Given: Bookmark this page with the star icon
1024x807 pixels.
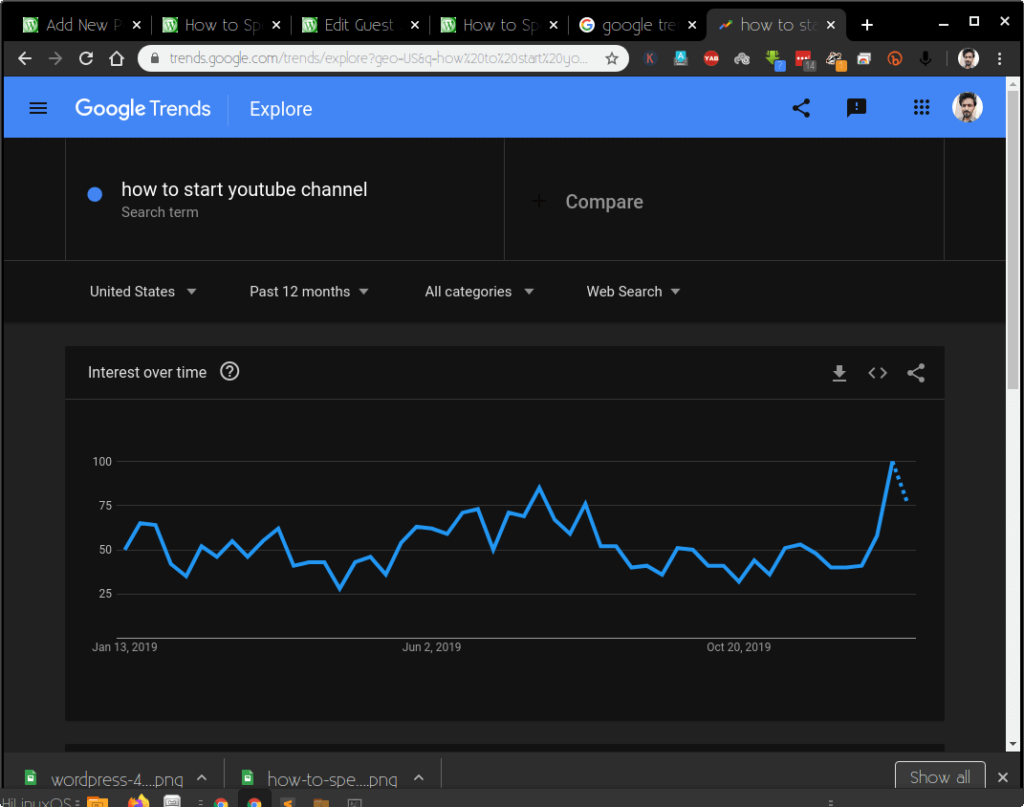Looking at the screenshot, I should coord(611,59).
